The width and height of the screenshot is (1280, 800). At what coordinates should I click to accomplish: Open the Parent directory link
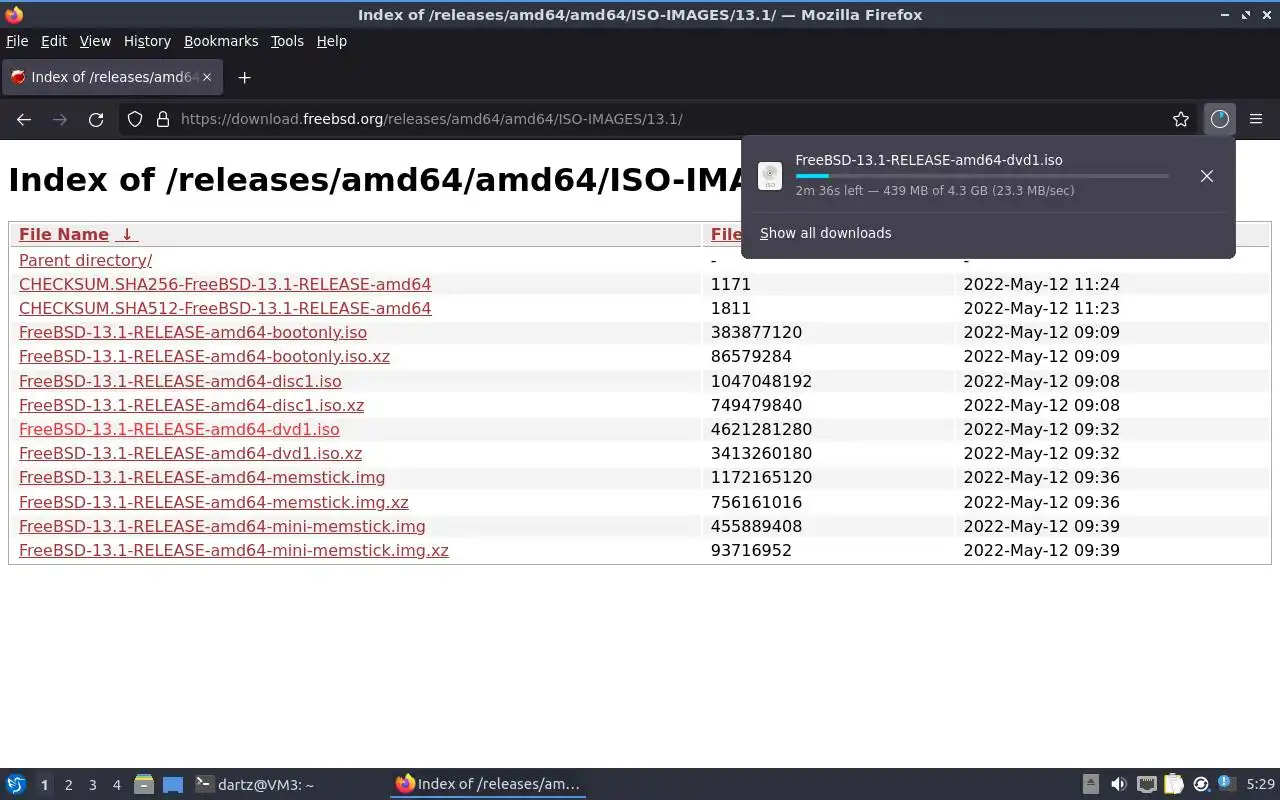point(85,260)
